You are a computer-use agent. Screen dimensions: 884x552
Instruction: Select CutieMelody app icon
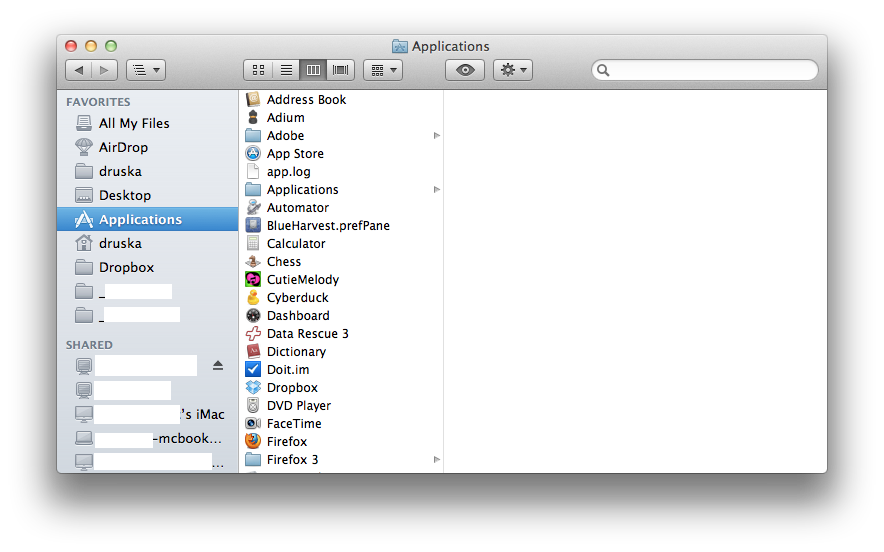click(253, 279)
